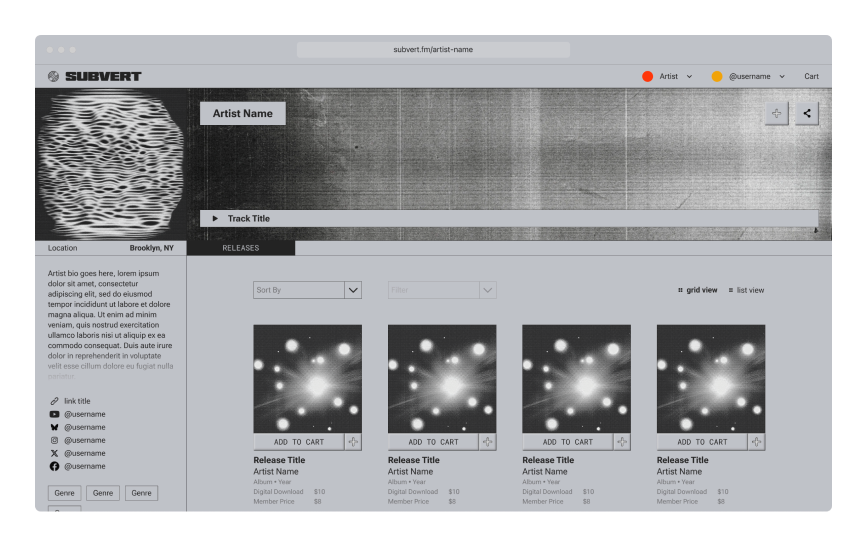Click the Filter dropdown arrow

[x=487, y=290]
